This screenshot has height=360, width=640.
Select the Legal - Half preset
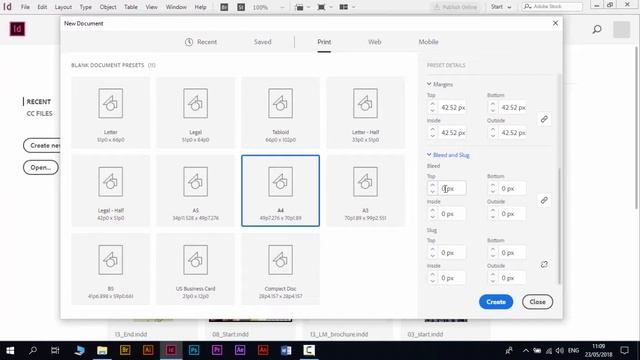(x=111, y=191)
